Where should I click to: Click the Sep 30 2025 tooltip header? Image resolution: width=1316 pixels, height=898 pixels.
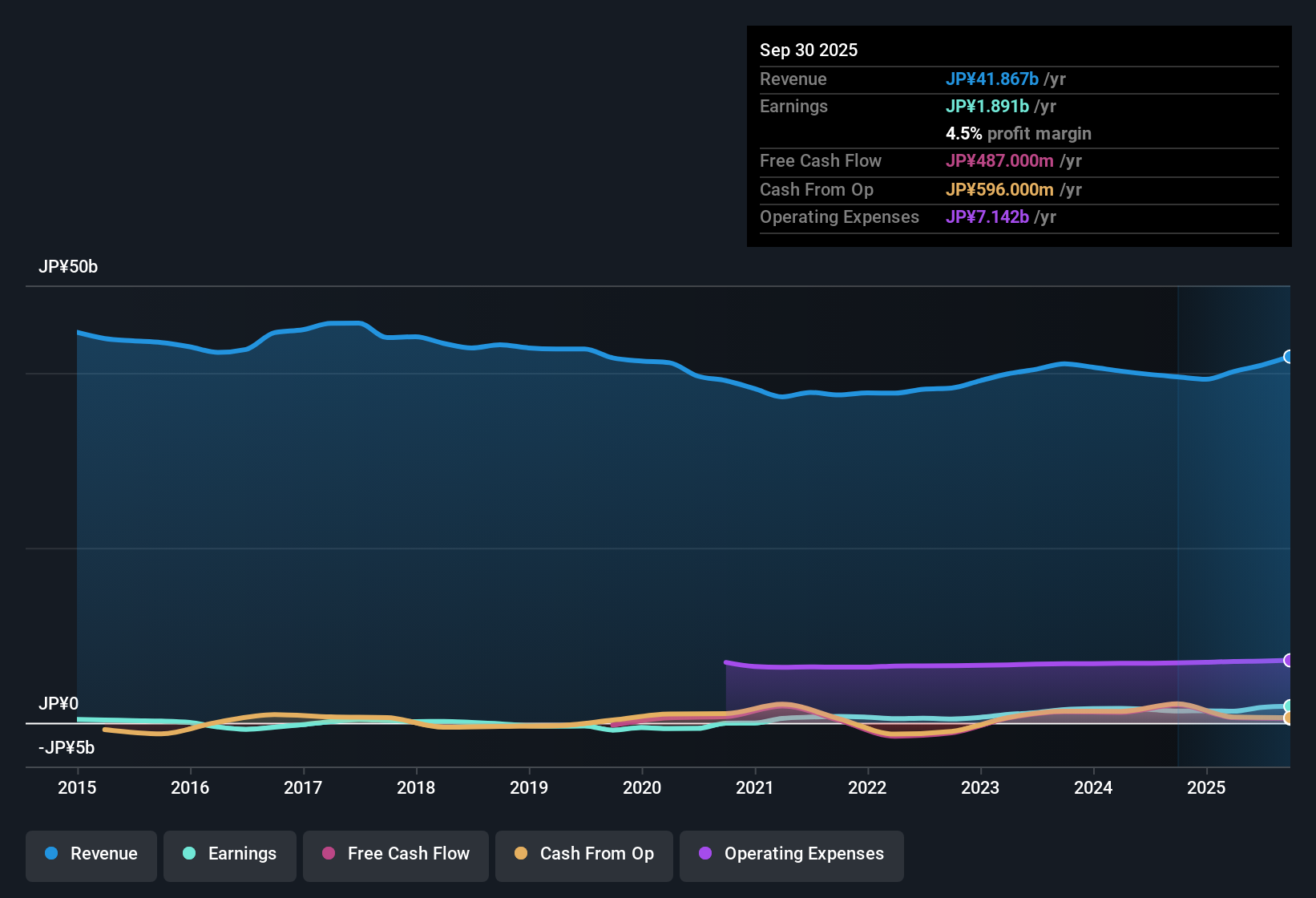pos(809,50)
